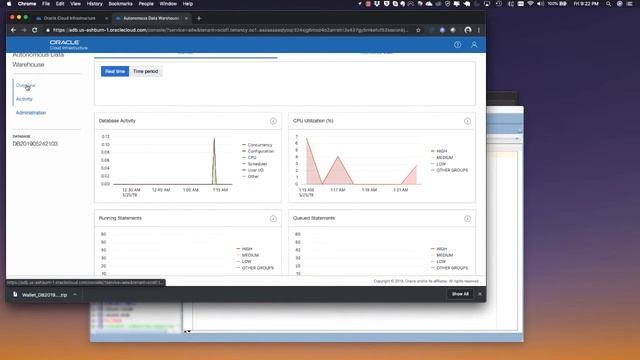Click the Oracle Cloud Infrastructure logo
Screen dimensions: 640x360
pyautogui.click(x=68, y=44)
